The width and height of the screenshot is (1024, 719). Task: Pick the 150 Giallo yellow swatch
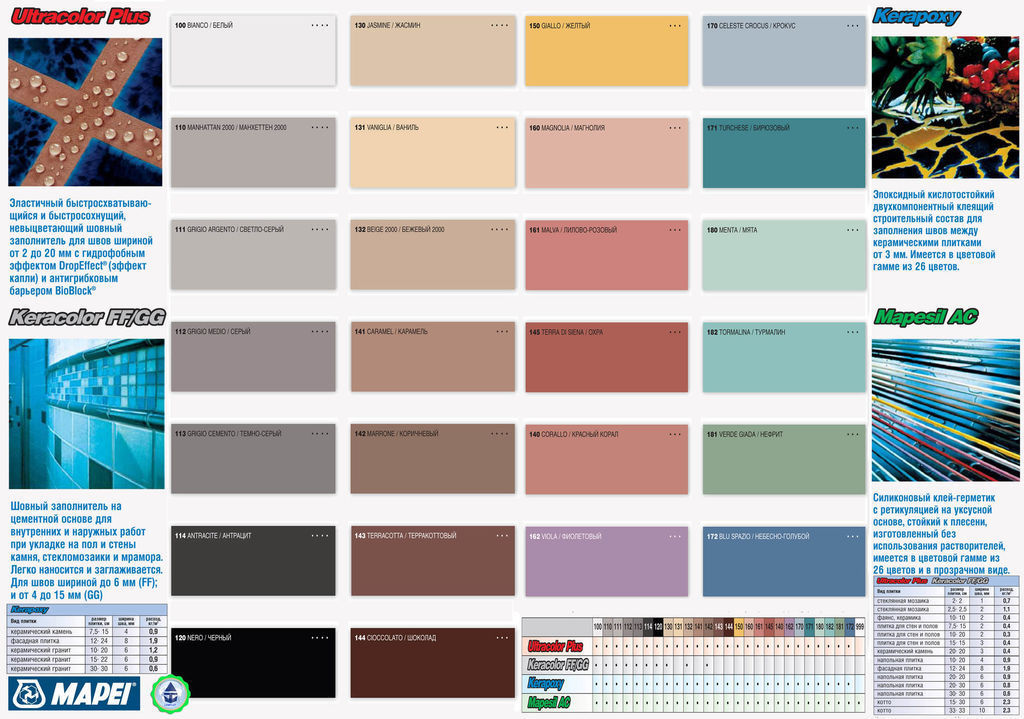point(607,51)
